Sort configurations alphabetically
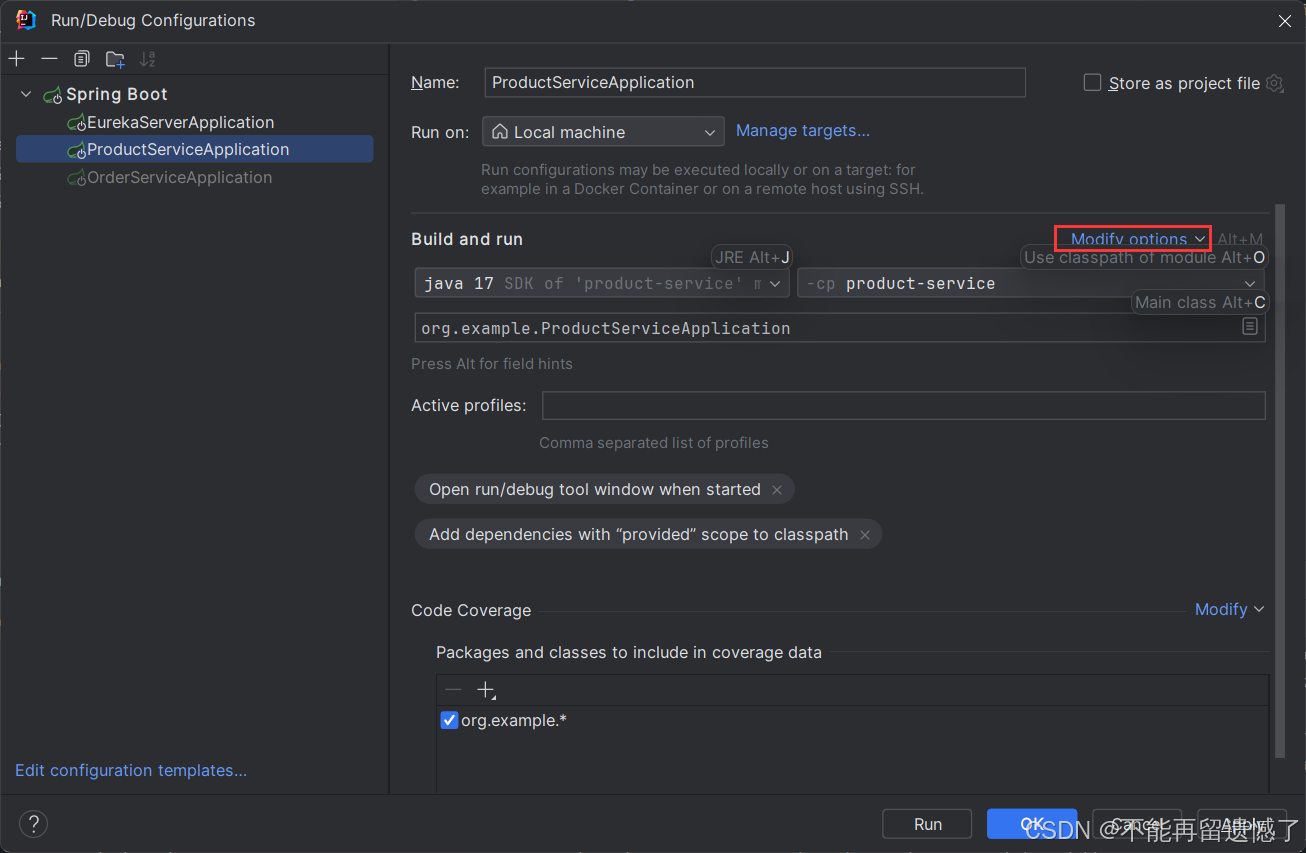The height and width of the screenshot is (853, 1306). click(x=148, y=59)
